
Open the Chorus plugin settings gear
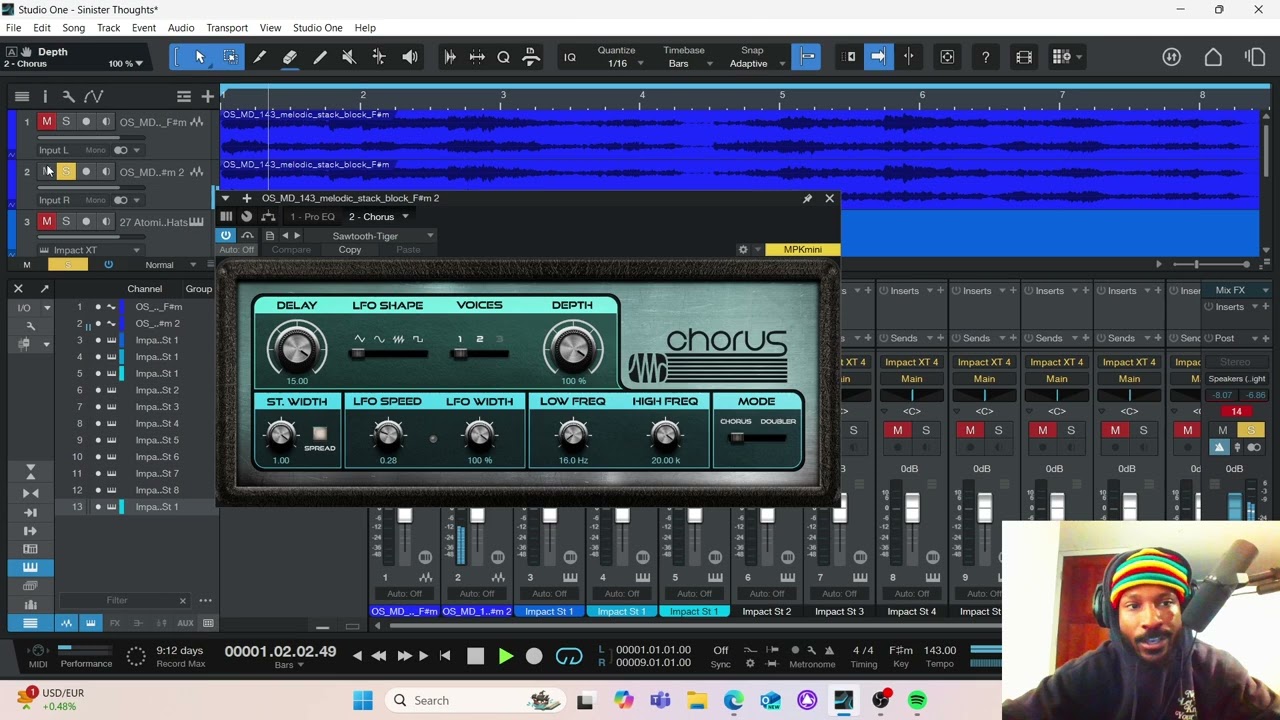pyautogui.click(x=742, y=249)
